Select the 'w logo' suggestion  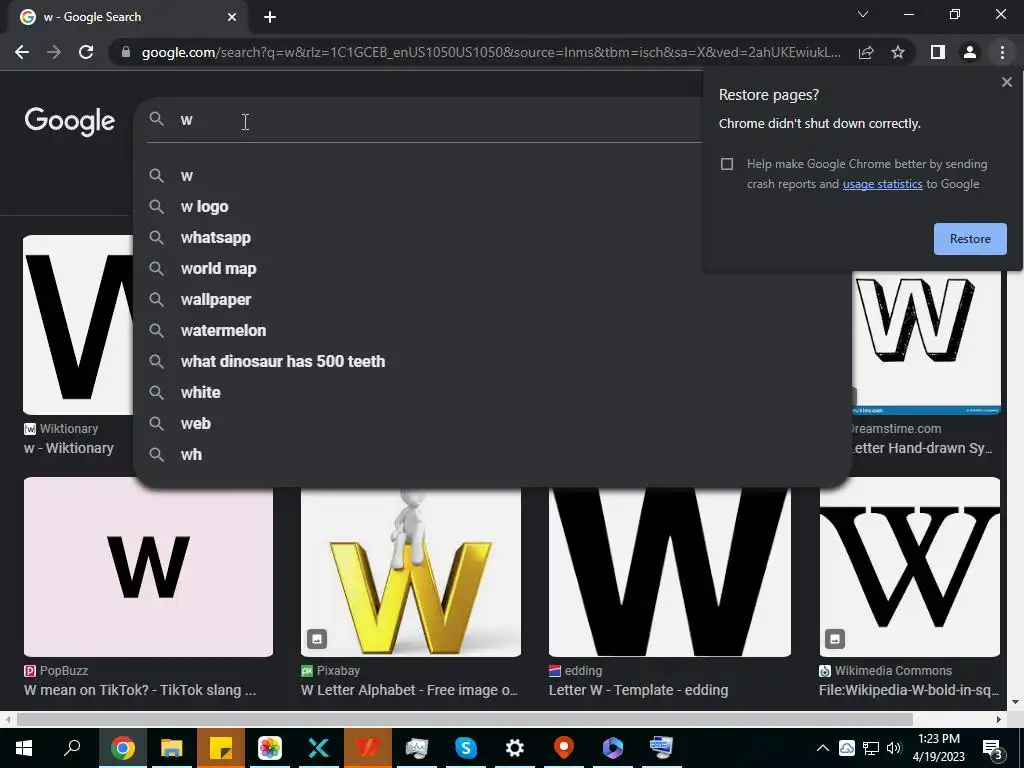pyautogui.click(x=204, y=207)
